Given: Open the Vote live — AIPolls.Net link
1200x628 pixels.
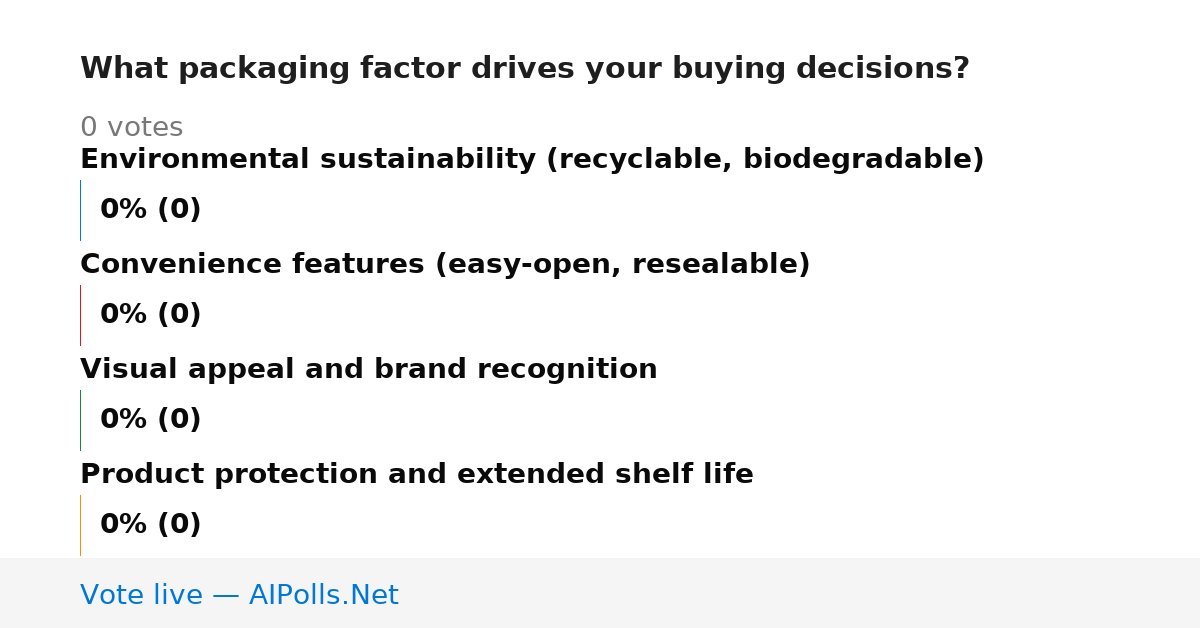Looking at the screenshot, I should [239, 595].
